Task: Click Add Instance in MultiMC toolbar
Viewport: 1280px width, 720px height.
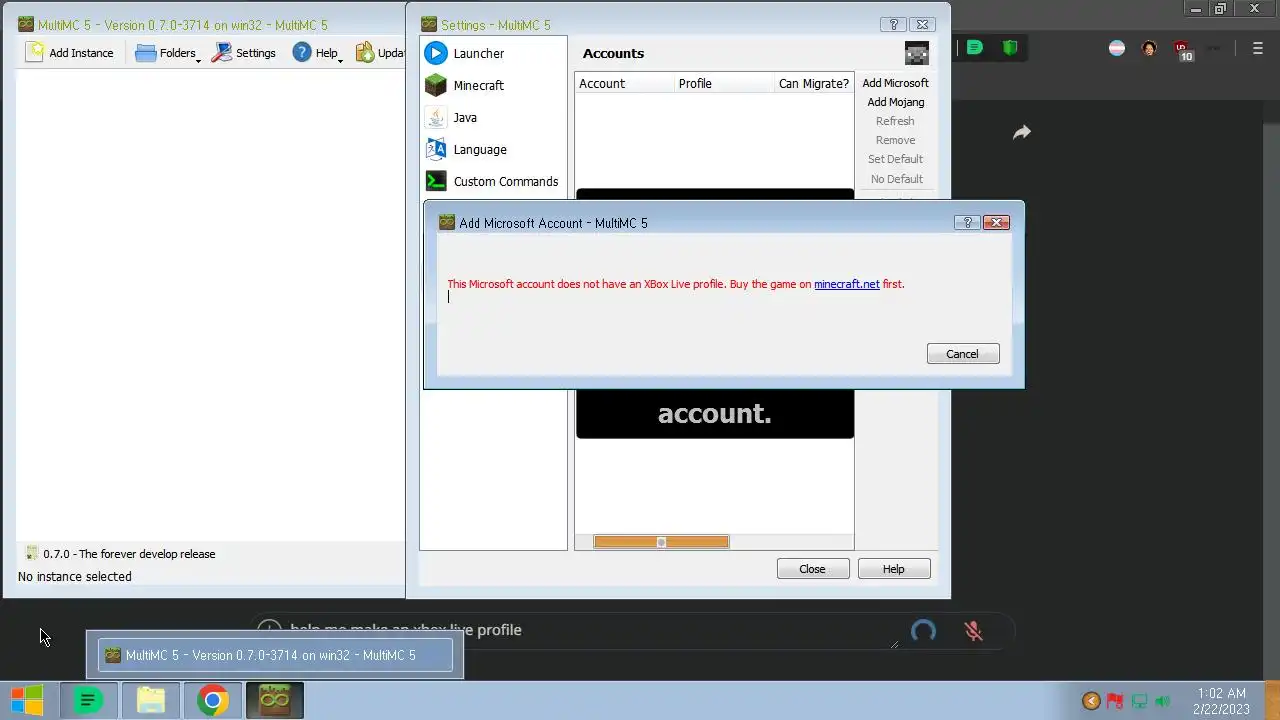Action: [70, 53]
